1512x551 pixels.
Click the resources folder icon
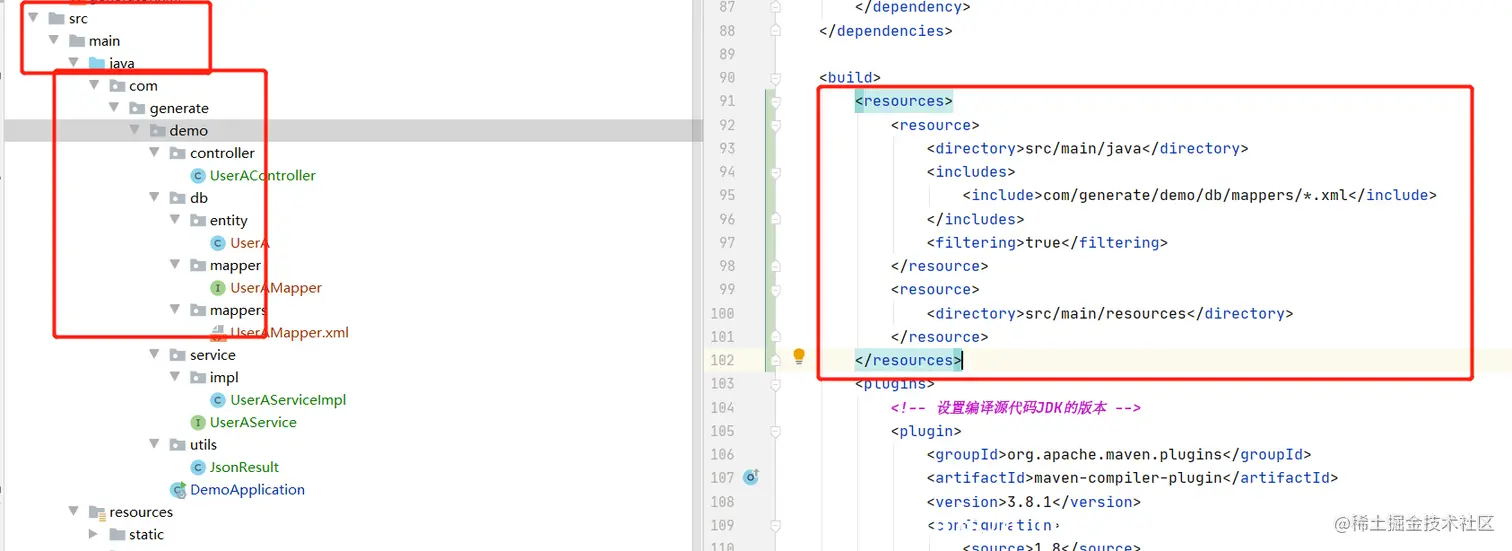[x=97, y=511]
